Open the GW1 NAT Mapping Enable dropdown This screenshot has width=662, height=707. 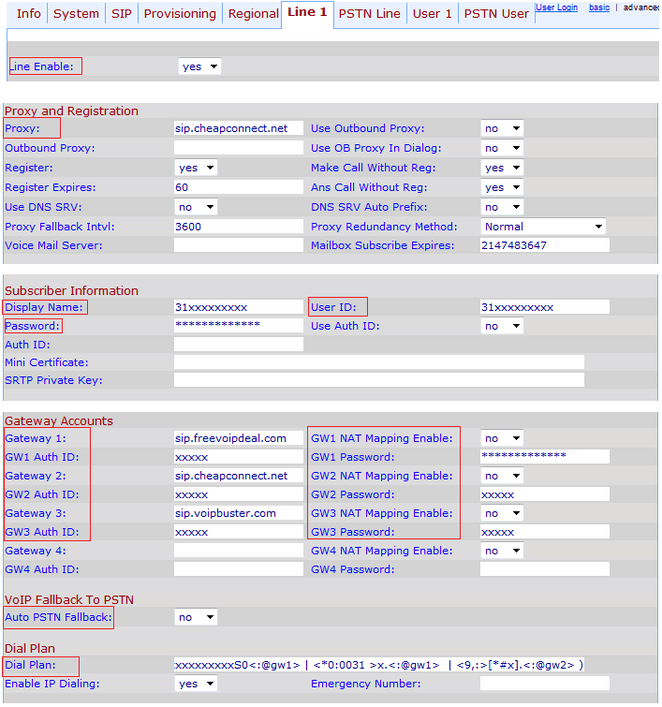click(x=502, y=438)
